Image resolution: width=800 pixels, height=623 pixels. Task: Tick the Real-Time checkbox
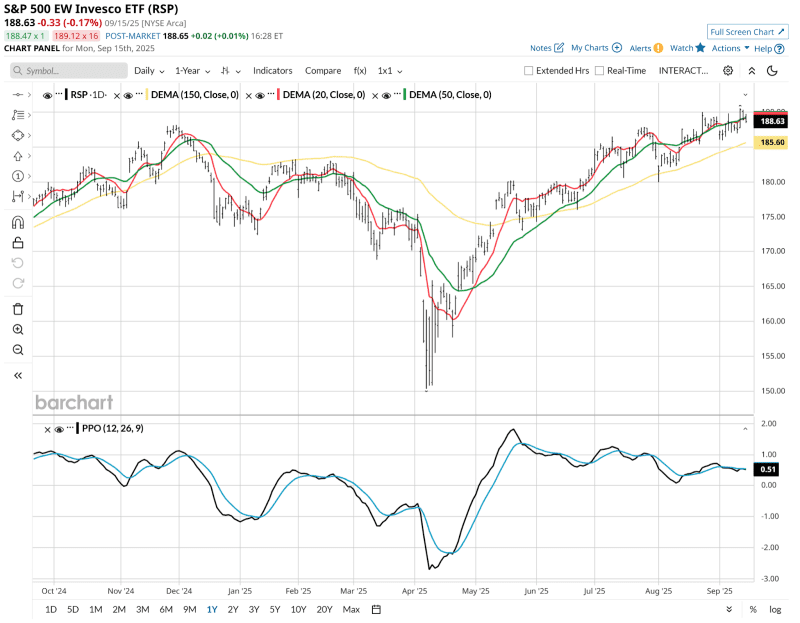[x=599, y=71]
